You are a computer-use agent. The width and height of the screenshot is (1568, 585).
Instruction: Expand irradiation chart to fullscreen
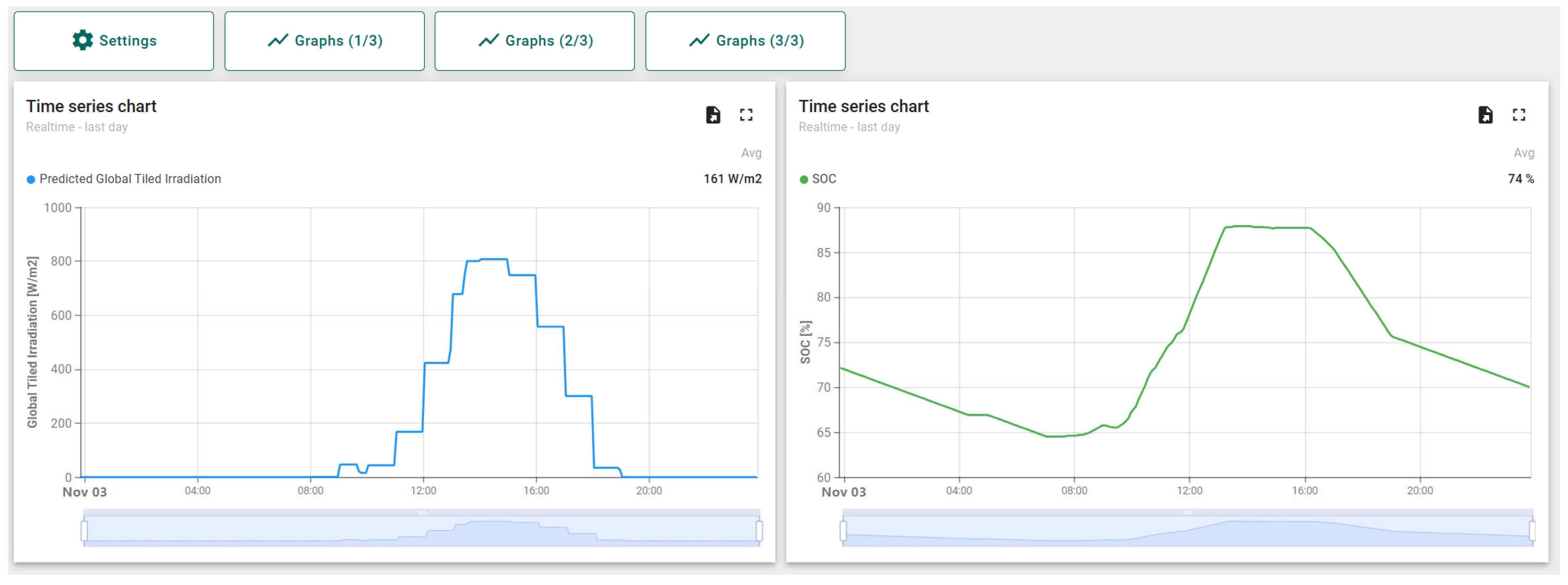click(x=746, y=115)
